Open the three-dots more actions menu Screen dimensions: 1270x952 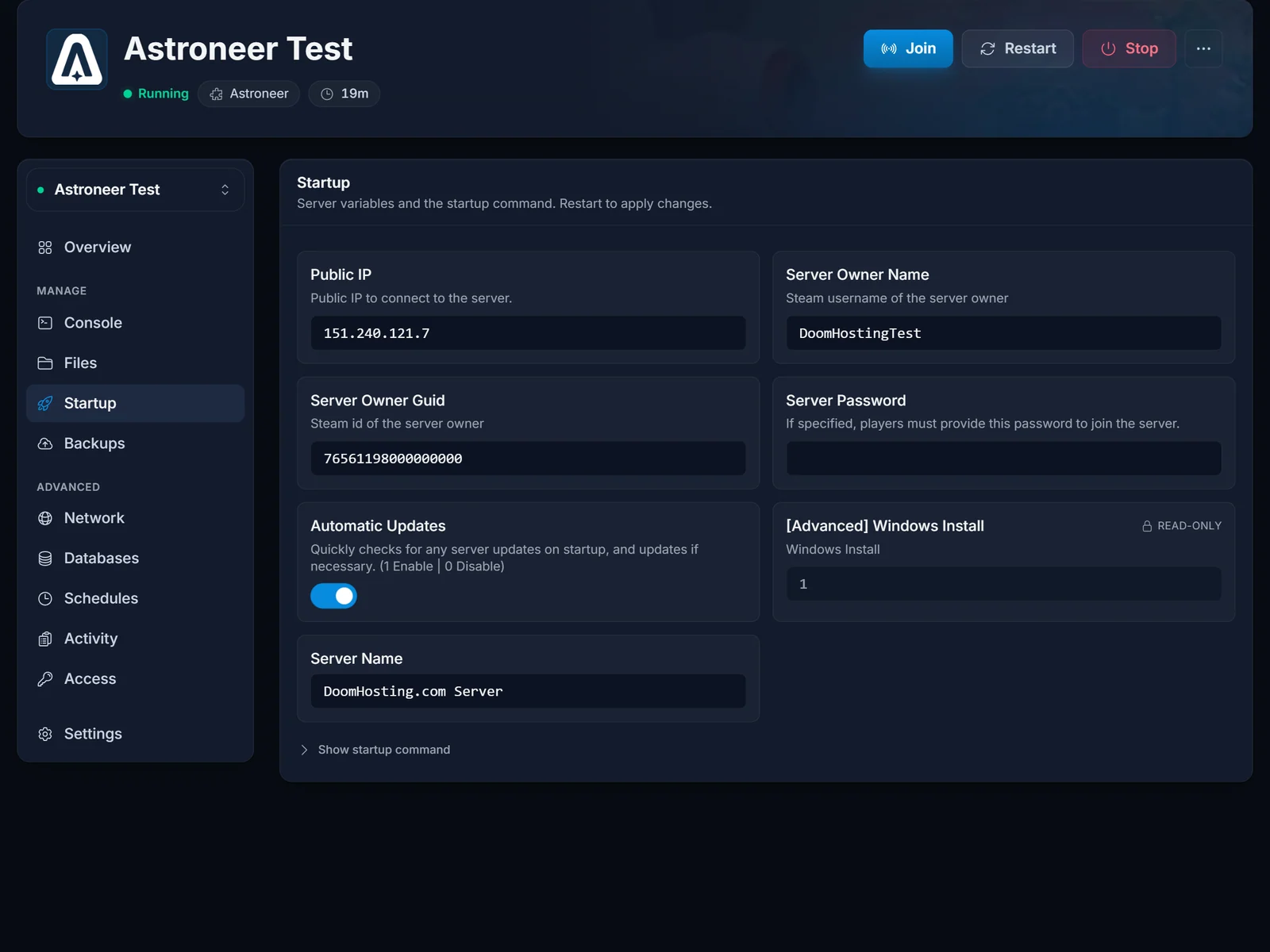pyautogui.click(x=1203, y=48)
